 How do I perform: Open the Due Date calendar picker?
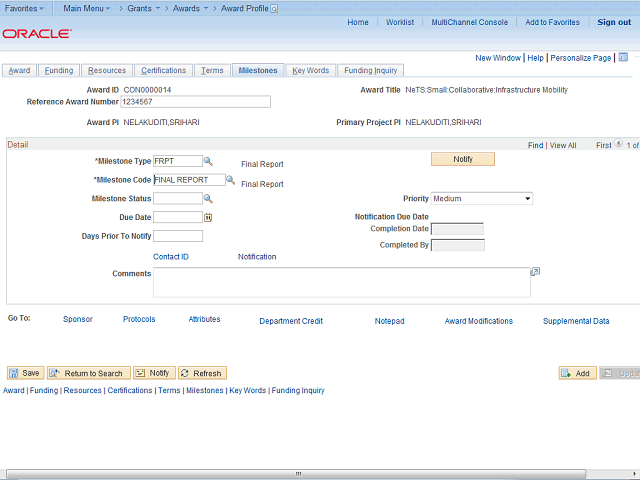(x=208, y=218)
